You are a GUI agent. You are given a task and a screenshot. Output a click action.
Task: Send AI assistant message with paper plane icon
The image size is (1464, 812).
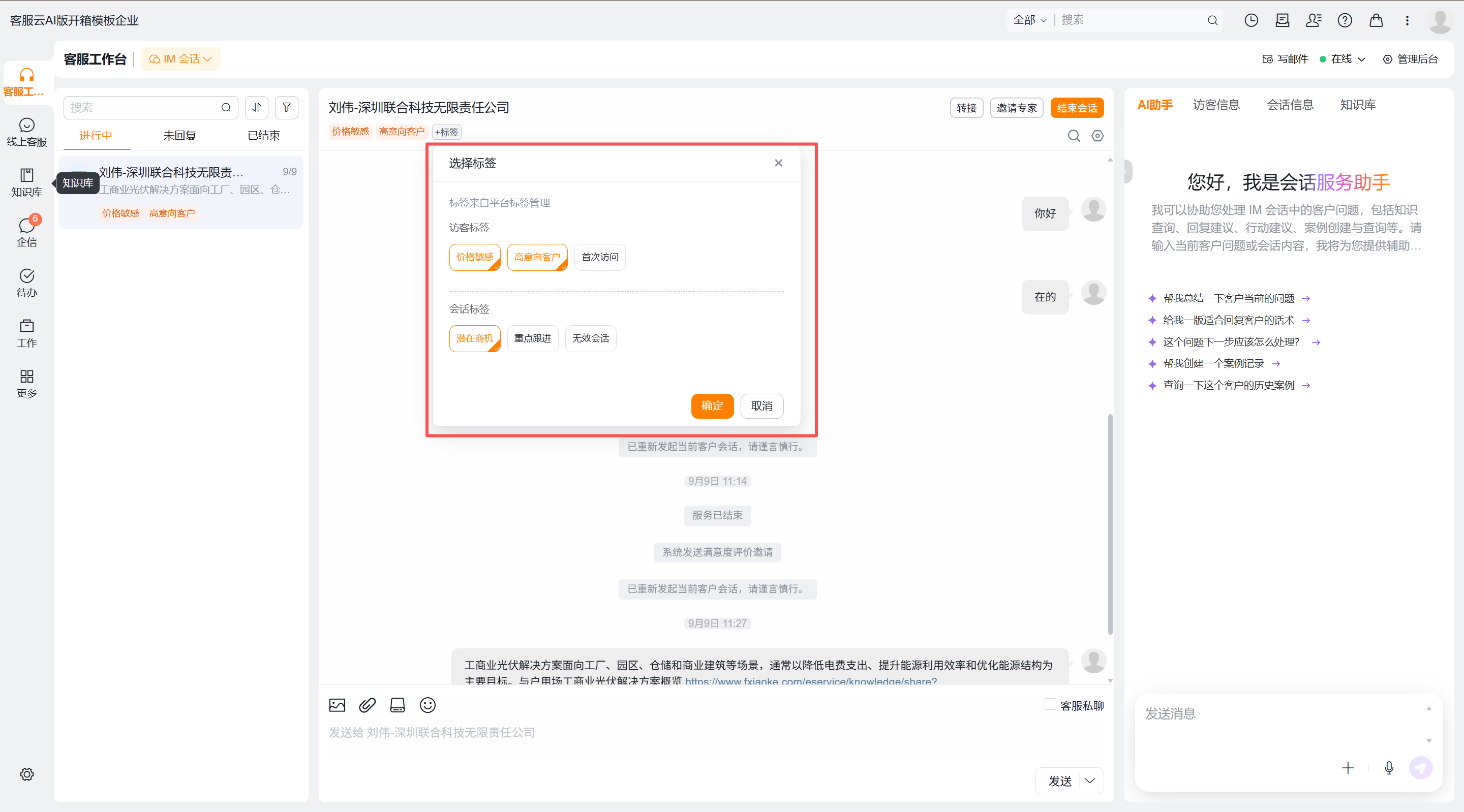click(1421, 768)
